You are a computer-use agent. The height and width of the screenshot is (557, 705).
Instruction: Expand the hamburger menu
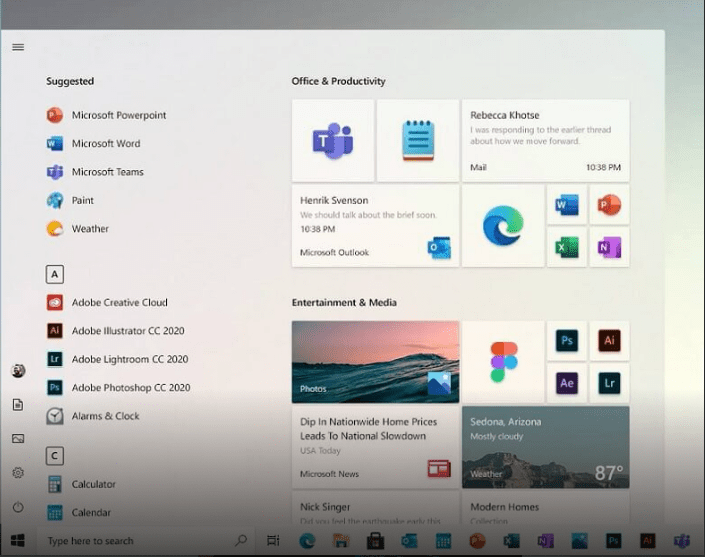pyautogui.click(x=18, y=47)
